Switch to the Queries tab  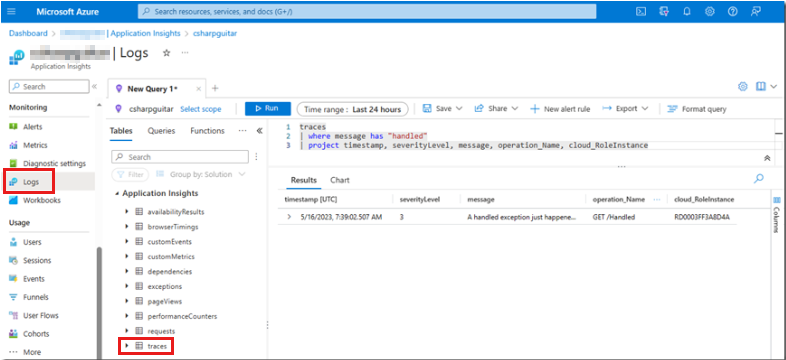161,131
